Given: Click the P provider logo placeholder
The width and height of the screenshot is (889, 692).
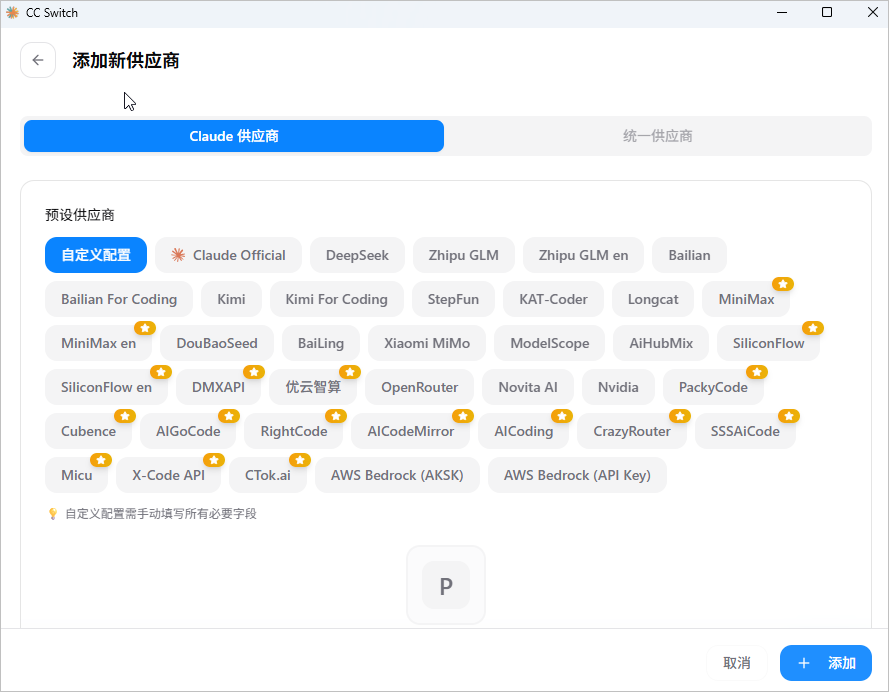Looking at the screenshot, I should (x=446, y=587).
